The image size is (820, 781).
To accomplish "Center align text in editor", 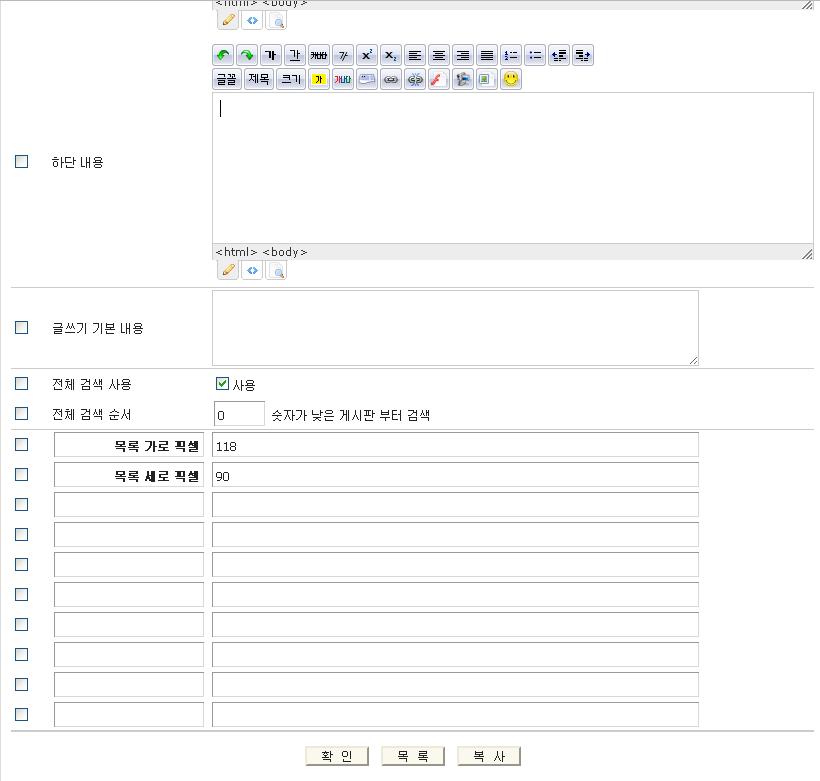I will click(439, 55).
